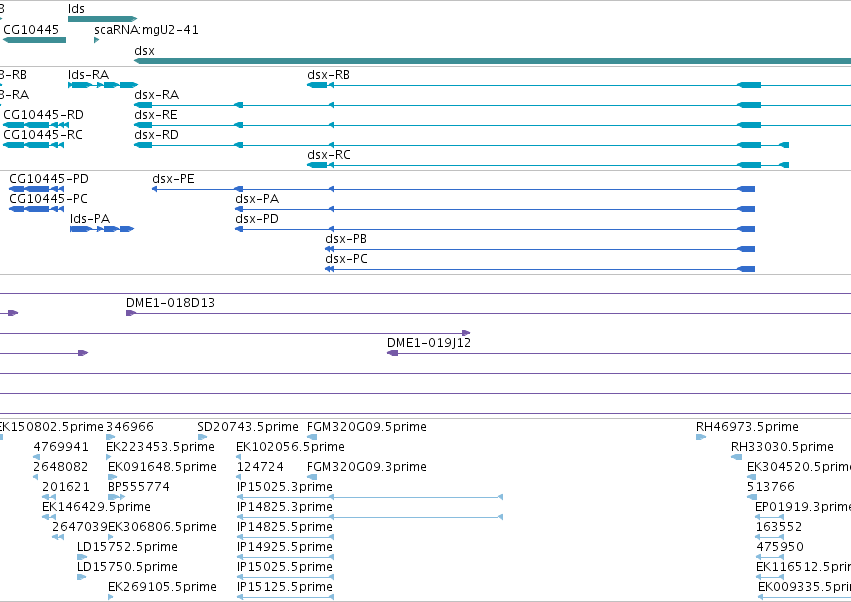Click the CG10445-PC protein label

click(x=48, y=199)
